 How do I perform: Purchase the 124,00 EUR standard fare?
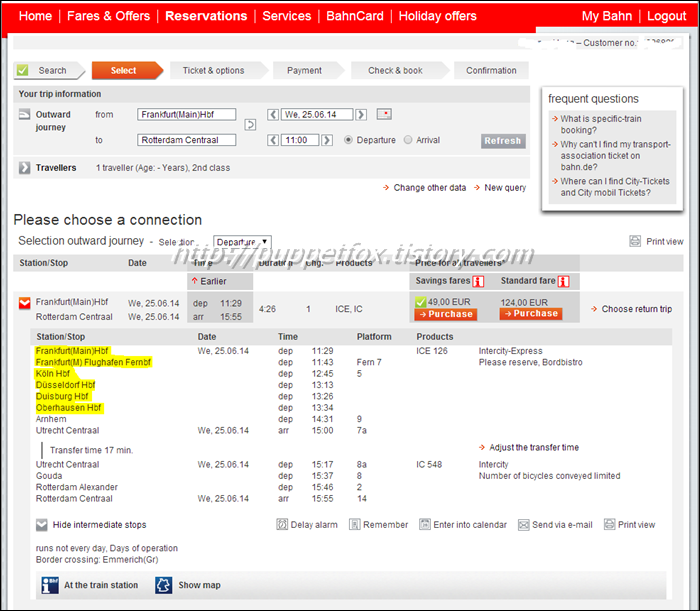(x=531, y=314)
